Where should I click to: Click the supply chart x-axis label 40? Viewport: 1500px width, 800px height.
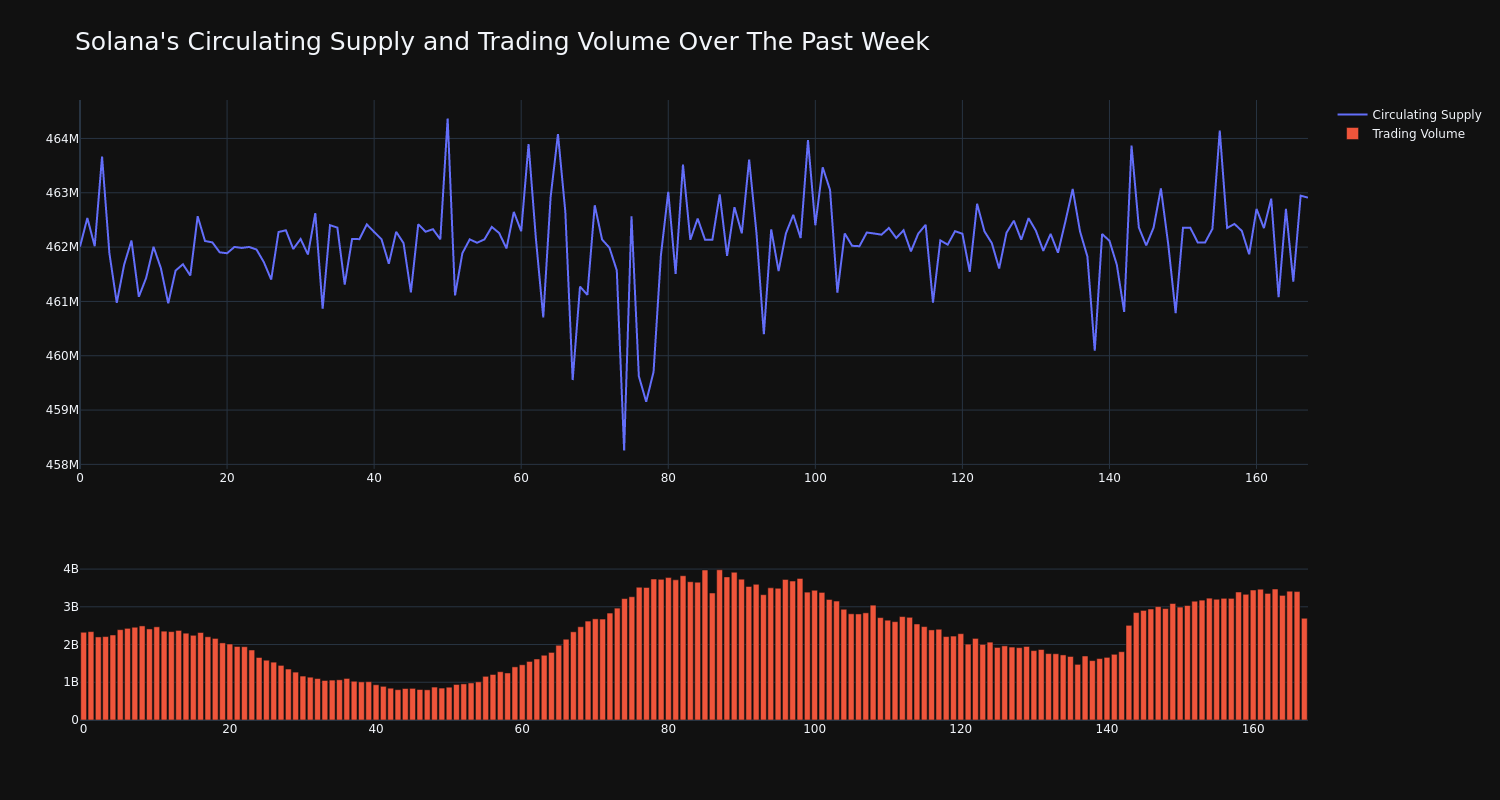tap(374, 478)
